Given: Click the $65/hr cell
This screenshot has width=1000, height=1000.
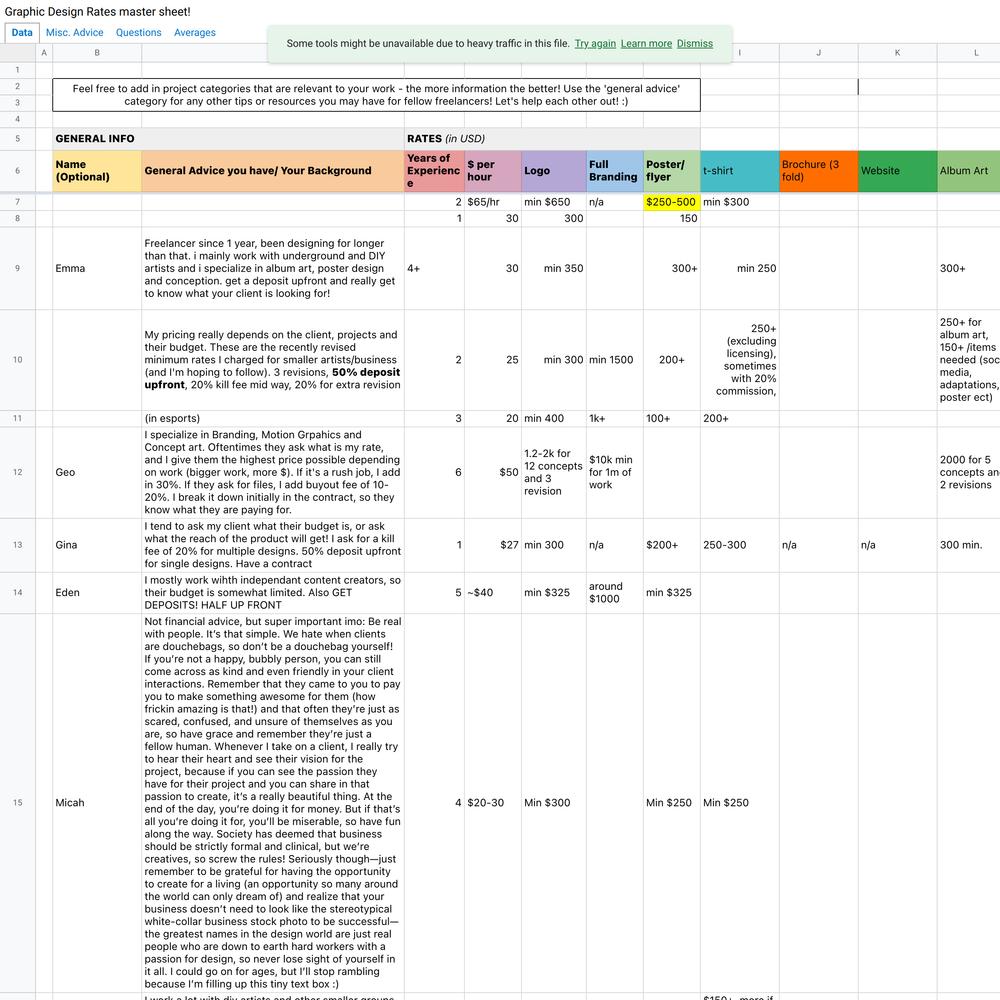Looking at the screenshot, I should (x=493, y=202).
